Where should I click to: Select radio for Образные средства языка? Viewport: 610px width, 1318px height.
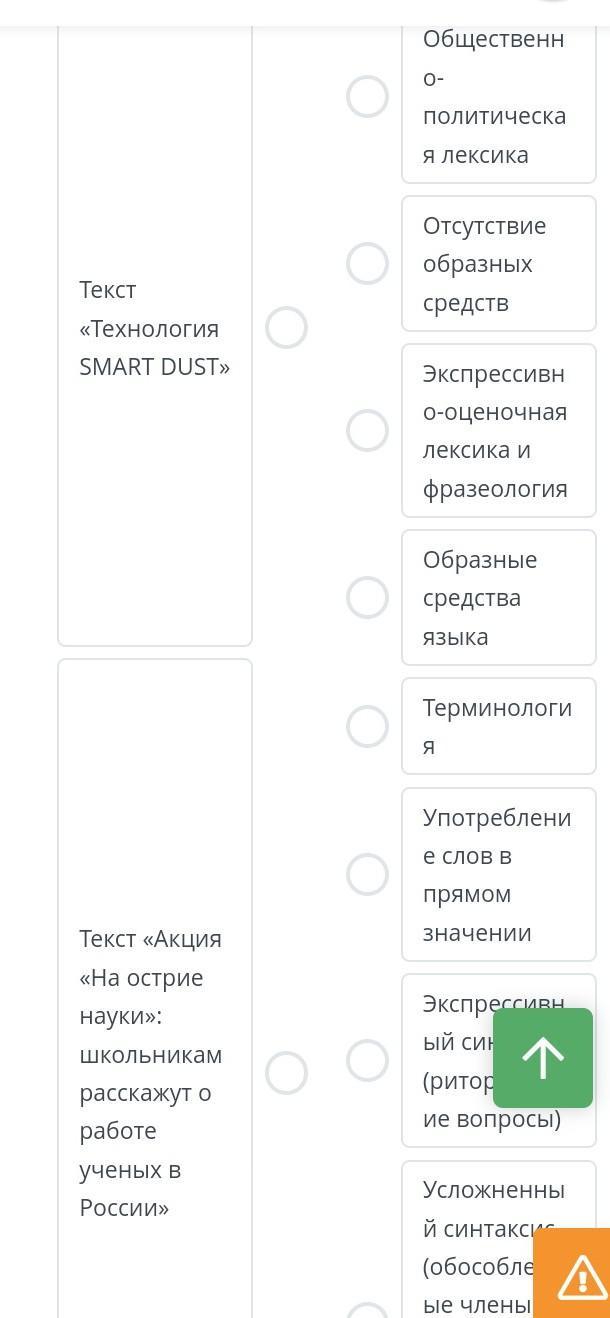[x=367, y=598]
